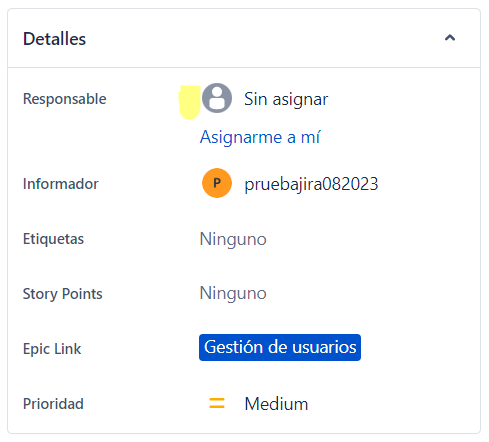Viewport: 489px width, 442px height.
Task: Edit the Etiquetas Ninguno value
Action: 233,239
